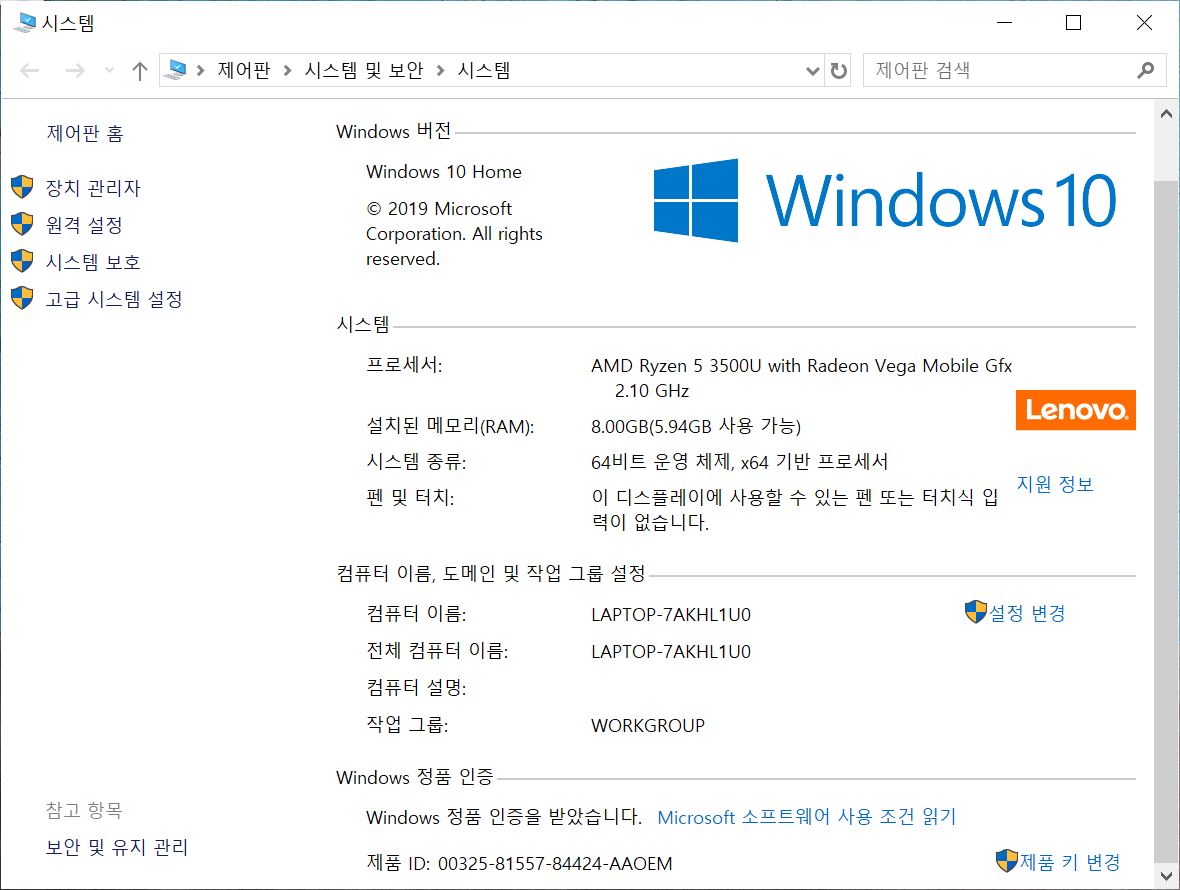Click the shield icon beside 시스템 보호
The height and width of the screenshot is (890, 1180).
(23, 261)
